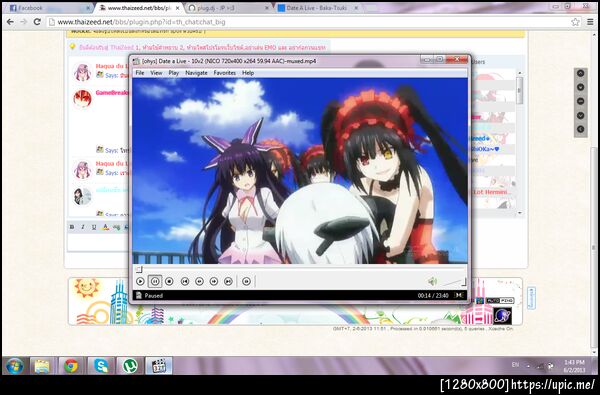600x395 pixels.
Task: Click the globe icon on the page banner
Action: coord(502,315)
